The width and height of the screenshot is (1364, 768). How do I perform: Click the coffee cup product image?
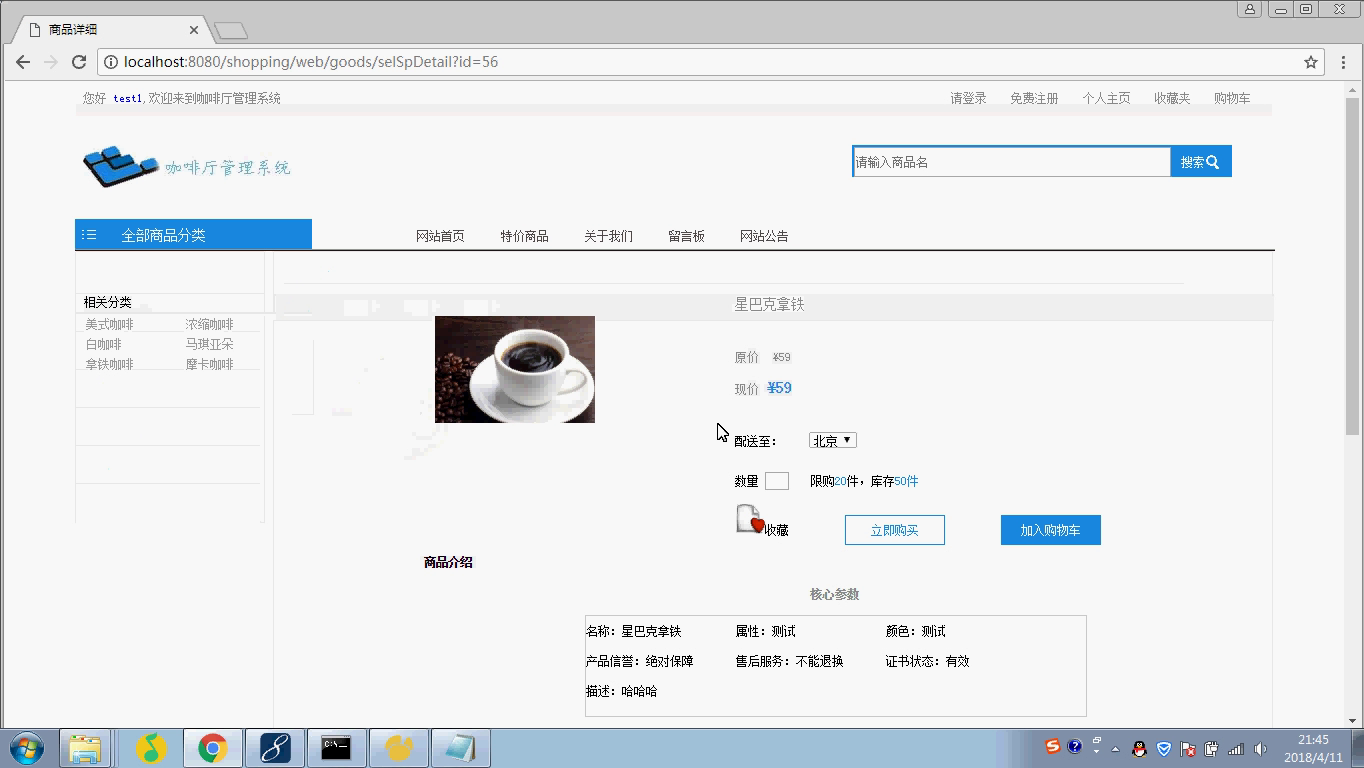(x=515, y=369)
